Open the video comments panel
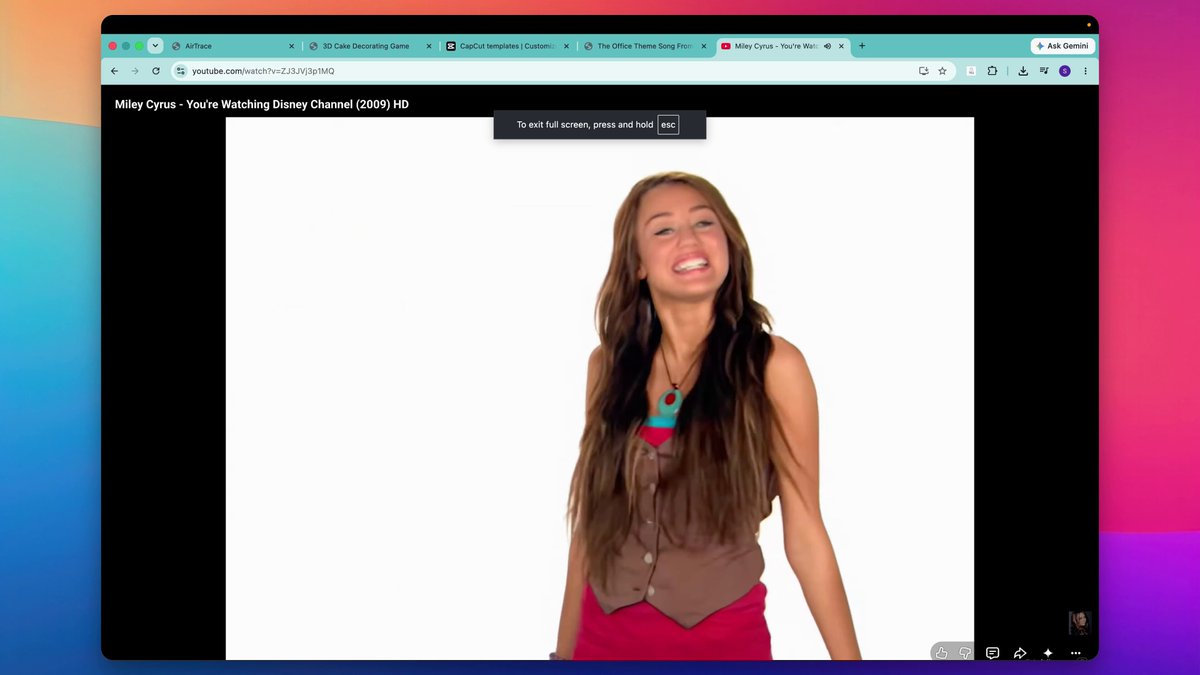The image size is (1200, 675). 992,653
